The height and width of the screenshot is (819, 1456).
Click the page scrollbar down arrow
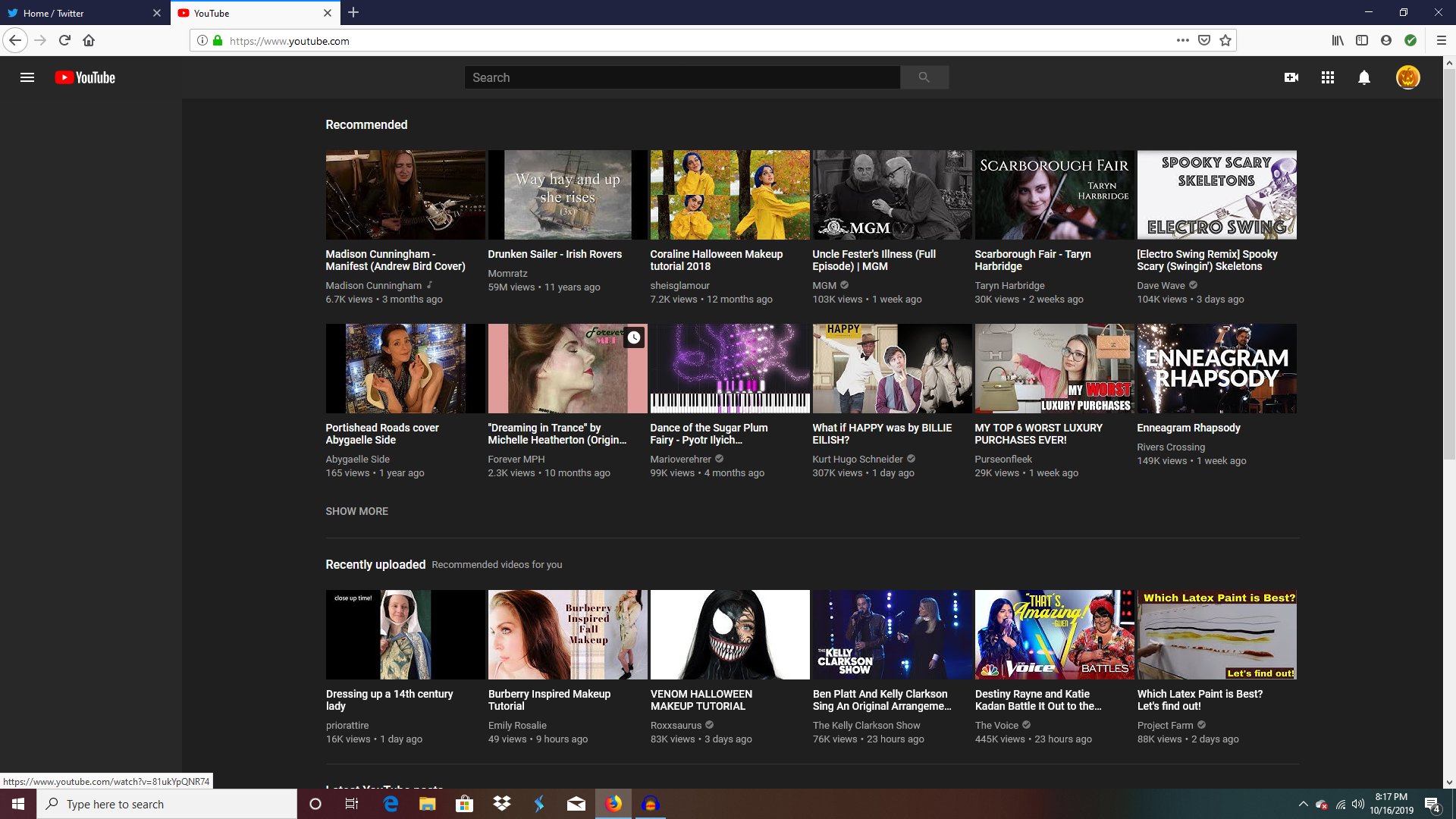[x=1449, y=782]
